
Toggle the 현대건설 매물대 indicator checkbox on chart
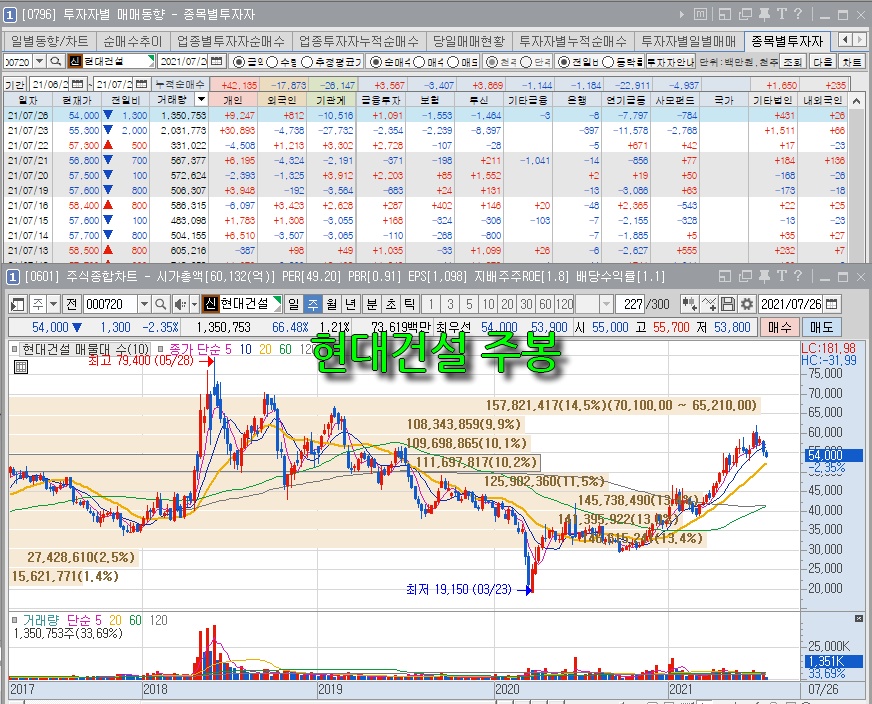point(14,349)
